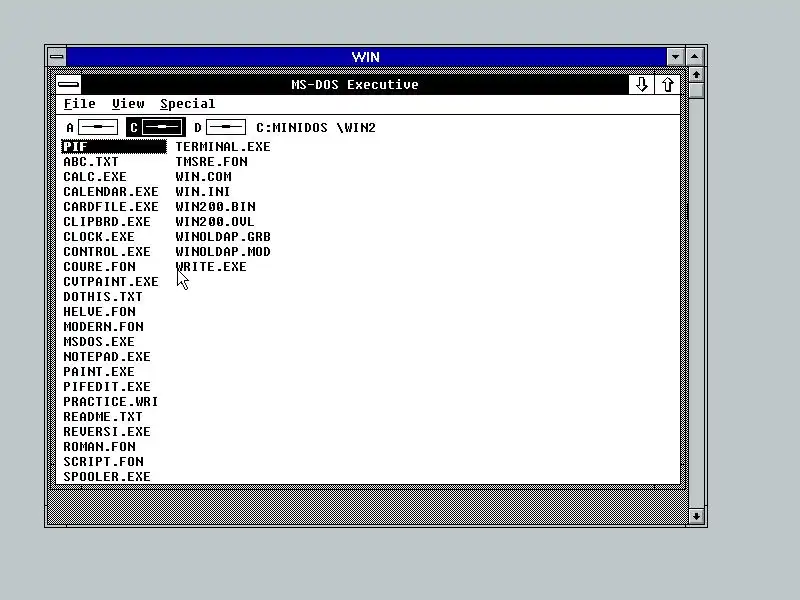The image size is (800, 600).
Task: Select CALC.EXE in the file list
Action: pos(95,177)
